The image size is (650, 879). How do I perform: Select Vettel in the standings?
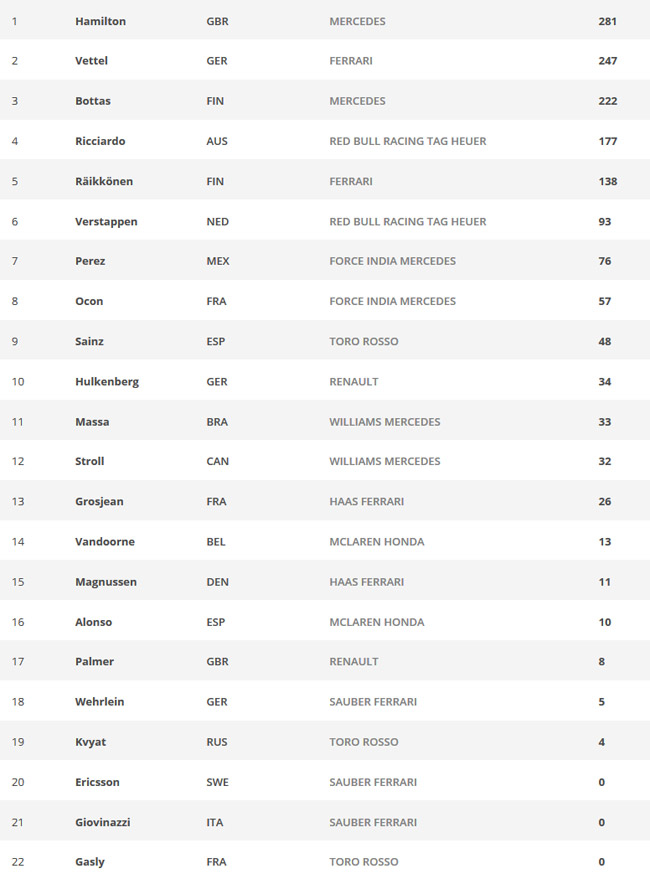tap(91, 61)
